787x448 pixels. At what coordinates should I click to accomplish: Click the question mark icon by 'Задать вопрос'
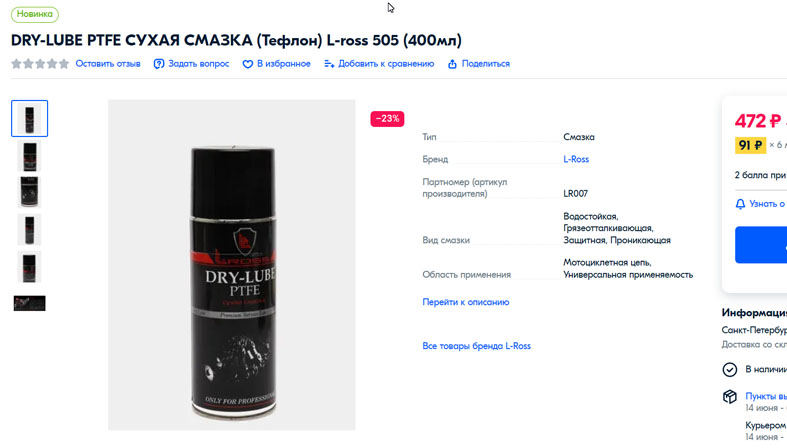[x=159, y=64]
